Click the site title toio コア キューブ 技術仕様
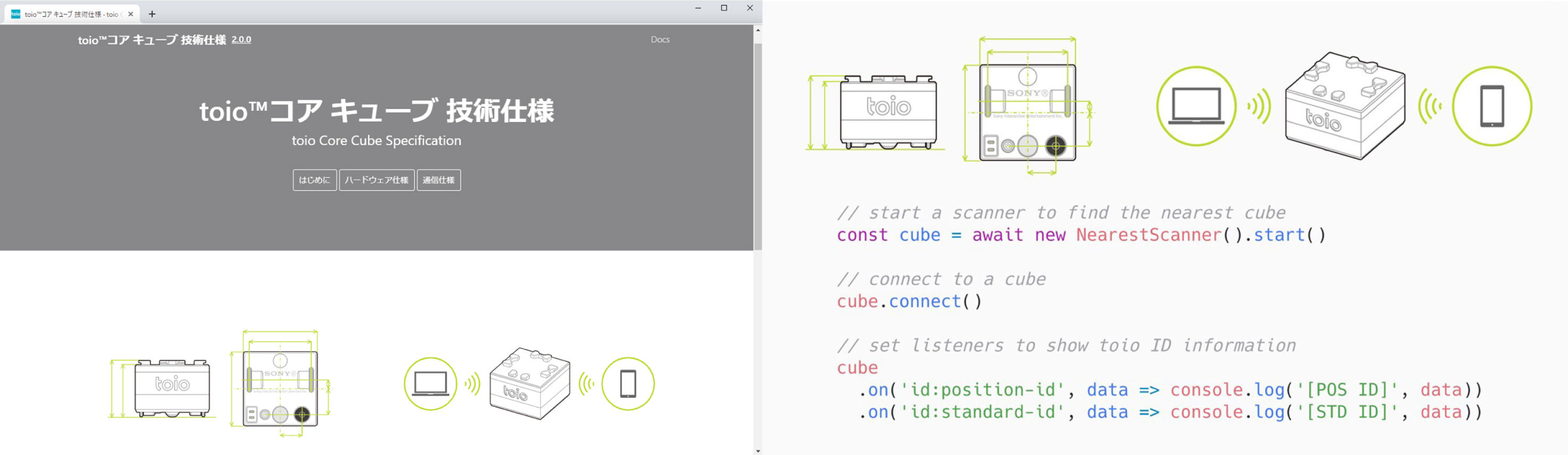 pos(152,39)
